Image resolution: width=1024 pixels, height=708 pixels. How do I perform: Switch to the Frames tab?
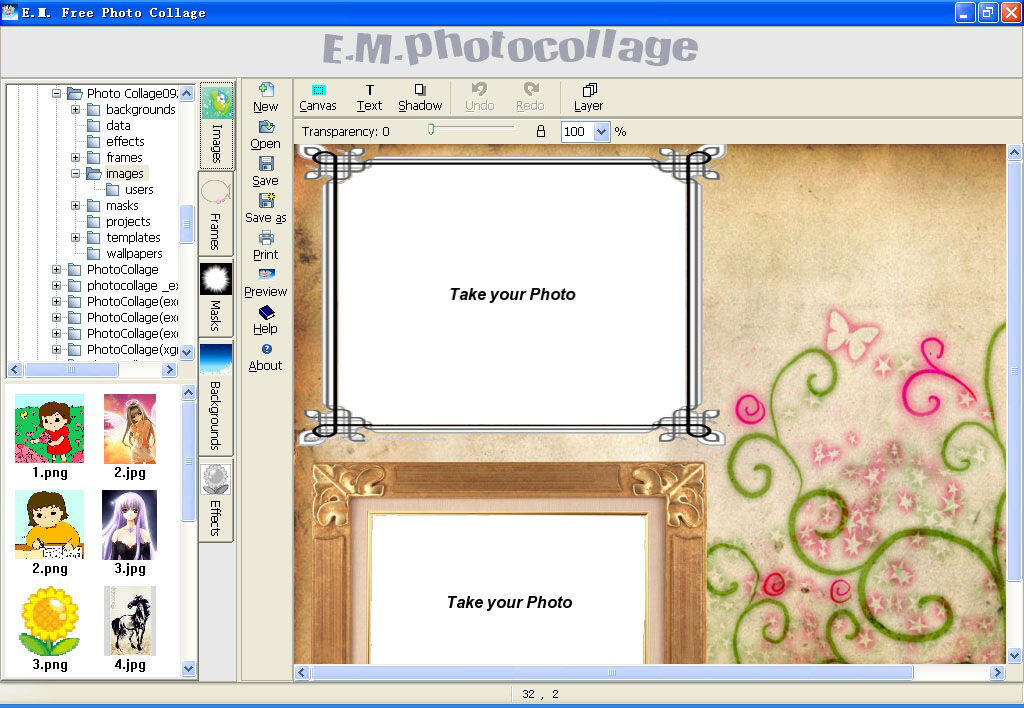(216, 214)
